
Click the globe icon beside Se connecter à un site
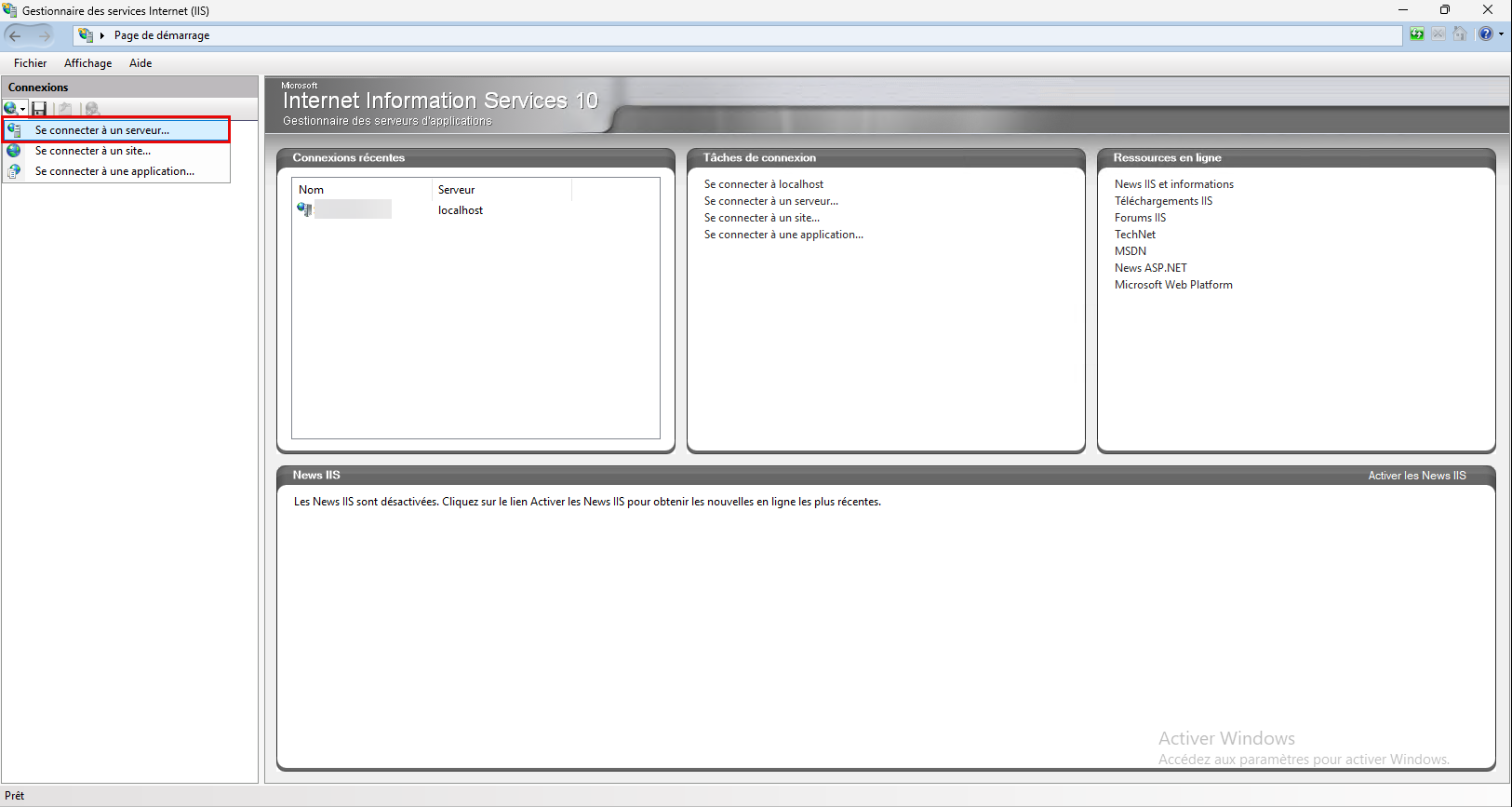point(14,151)
